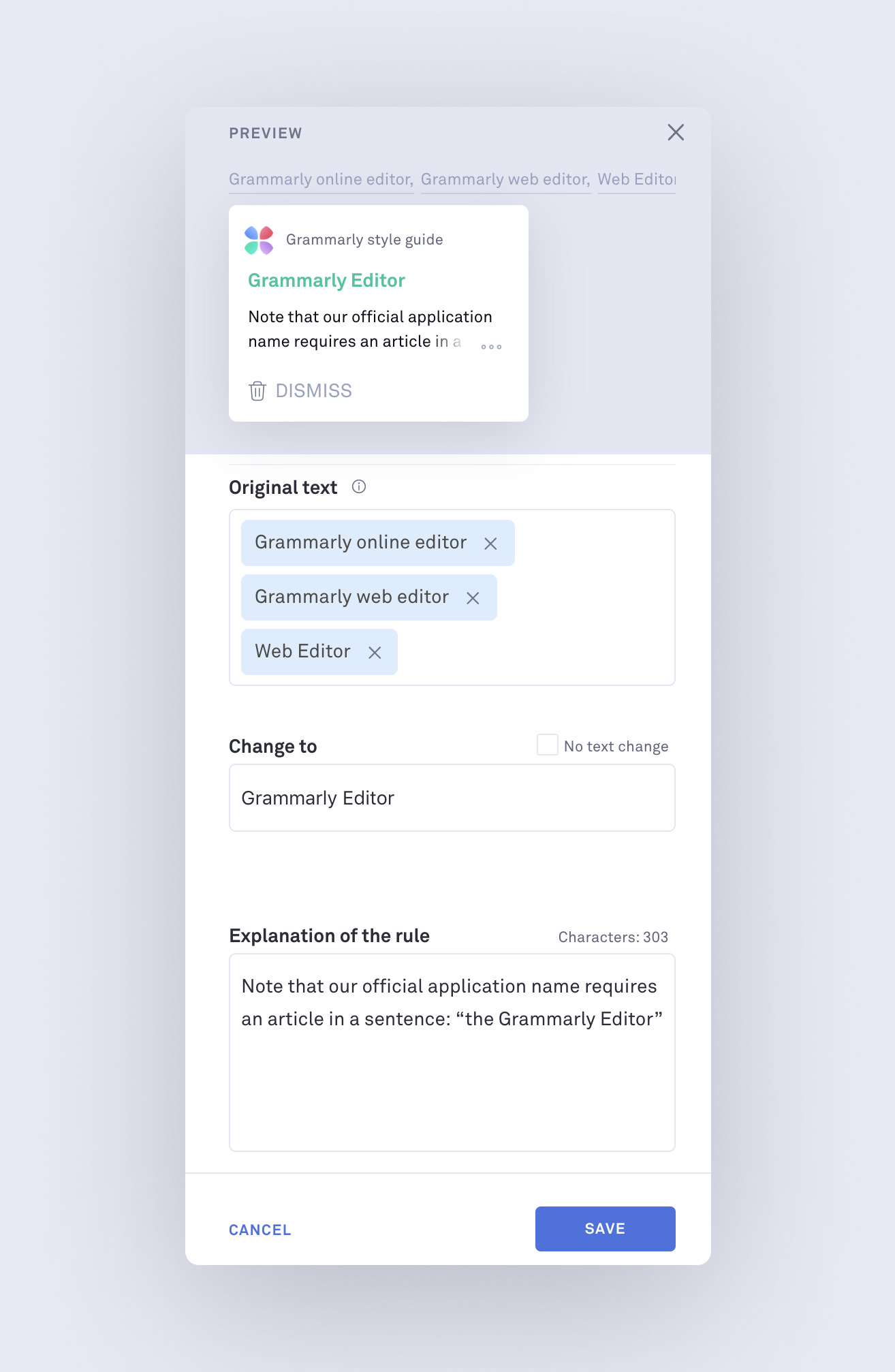The height and width of the screenshot is (1372, 895).
Task: Focus the 'Change to' input field
Action: [452, 798]
